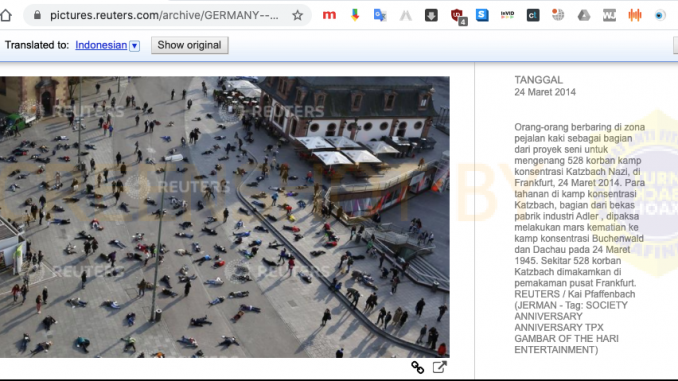Viewport: 678px width, 381px height.
Task: Go to the browser home page
Action: click(6, 16)
